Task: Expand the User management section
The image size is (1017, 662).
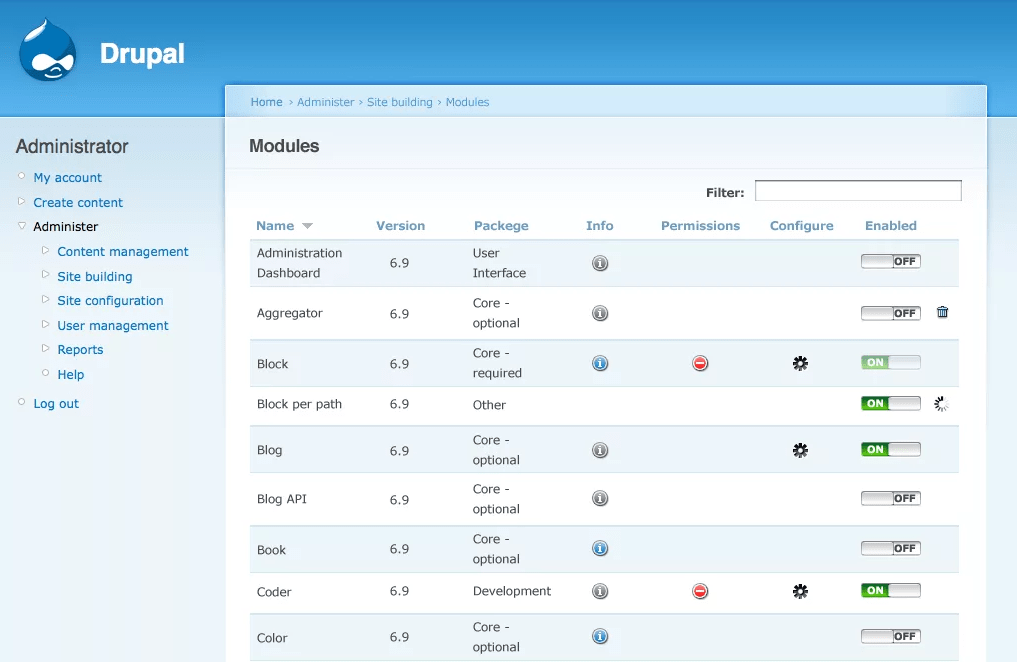Action: coord(113,325)
